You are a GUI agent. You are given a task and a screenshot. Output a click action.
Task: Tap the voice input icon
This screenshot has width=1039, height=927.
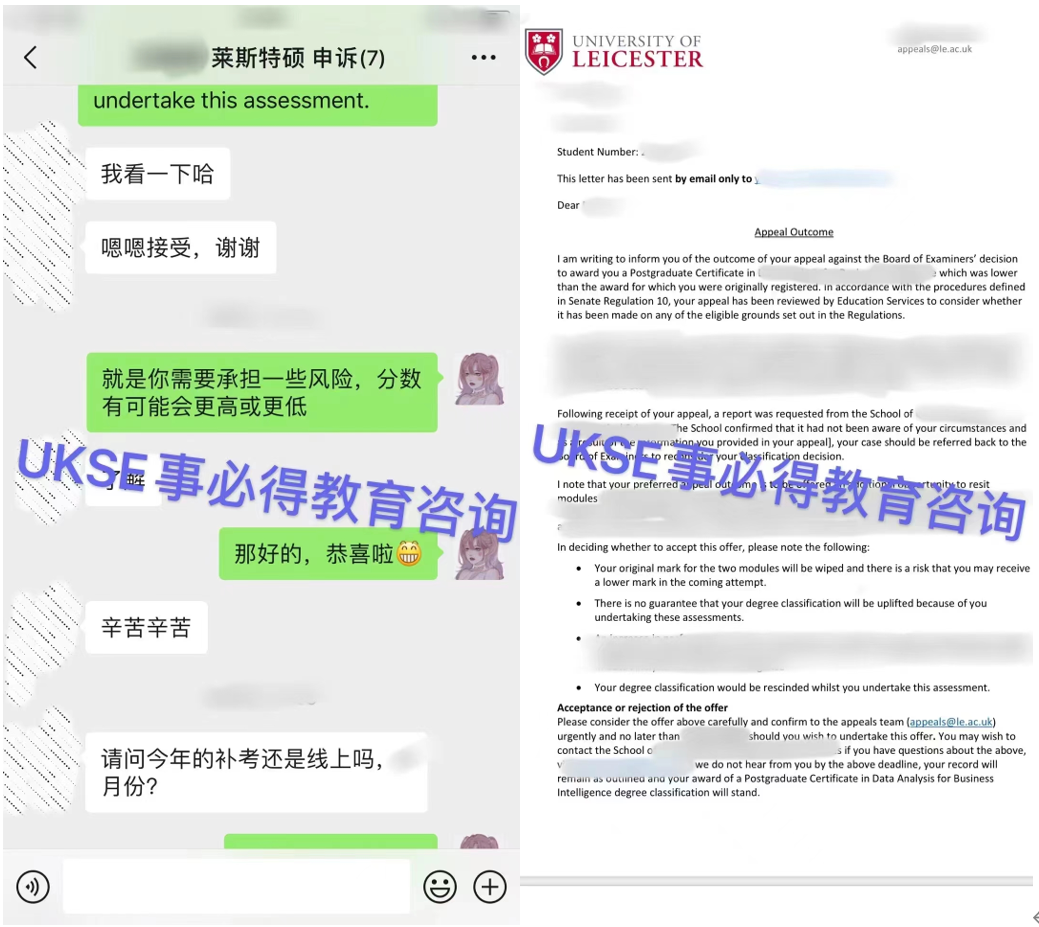click(x=33, y=887)
